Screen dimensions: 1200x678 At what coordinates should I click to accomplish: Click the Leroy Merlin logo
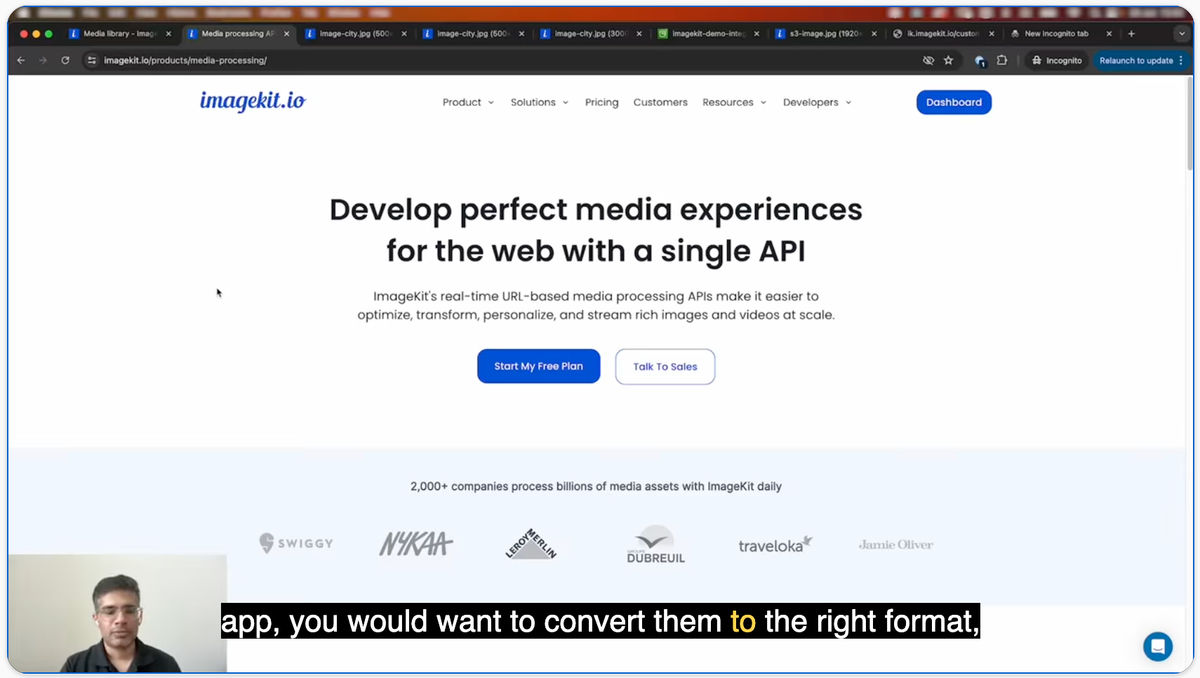coord(531,543)
